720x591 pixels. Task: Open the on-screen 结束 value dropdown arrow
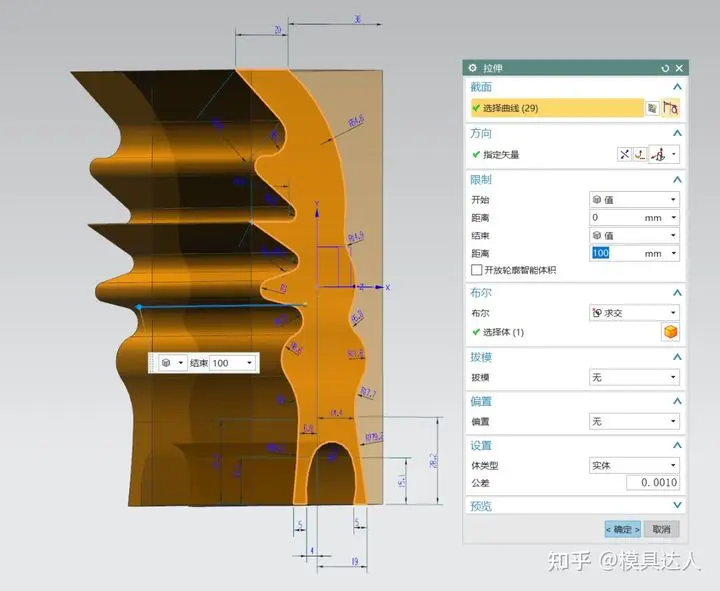pyautogui.click(x=249, y=363)
